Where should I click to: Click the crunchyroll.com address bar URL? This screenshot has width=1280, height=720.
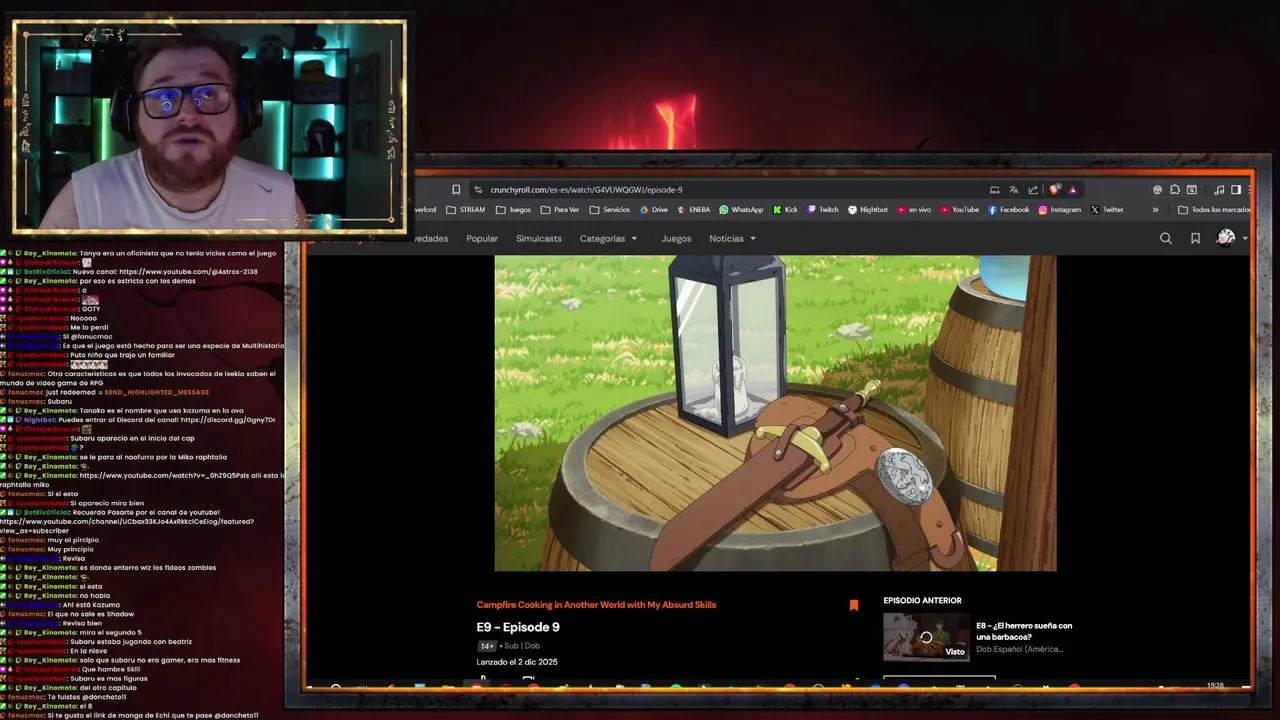pyautogui.click(x=586, y=190)
